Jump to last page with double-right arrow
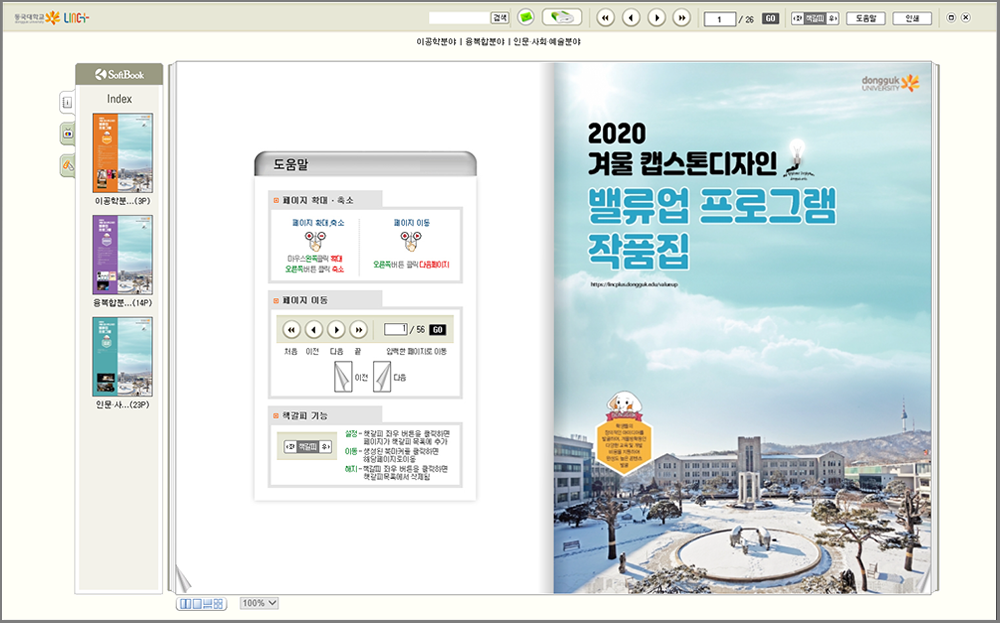This screenshot has height=623, width=1000. pos(682,18)
